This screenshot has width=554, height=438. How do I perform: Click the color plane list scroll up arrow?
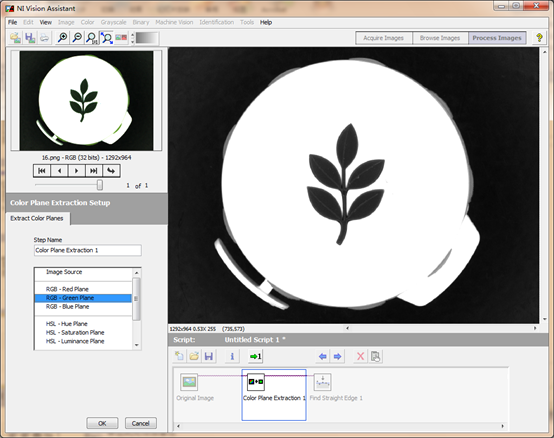click(136, 273)
